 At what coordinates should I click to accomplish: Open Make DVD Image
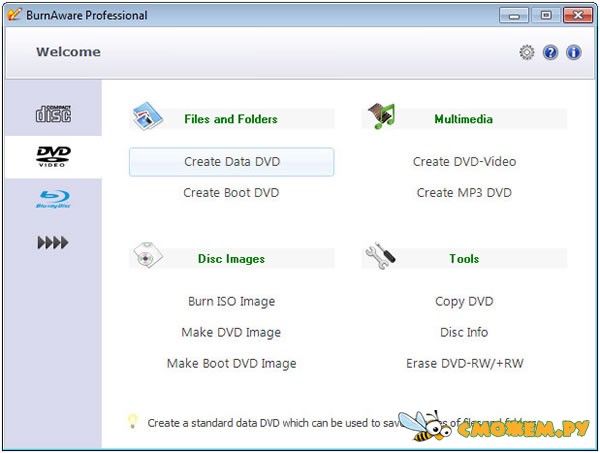coord(231,332)
